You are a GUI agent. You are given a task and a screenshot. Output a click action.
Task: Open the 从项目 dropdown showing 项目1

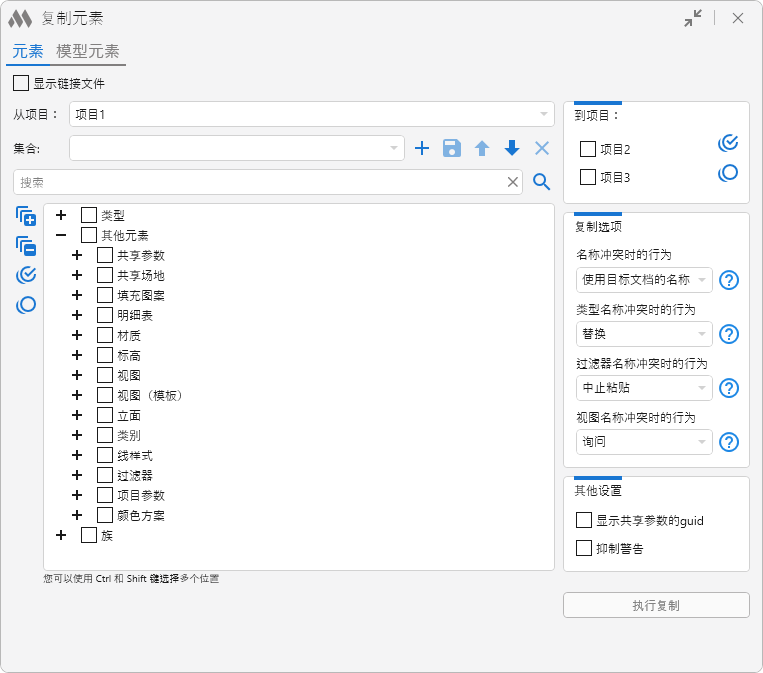311,114
